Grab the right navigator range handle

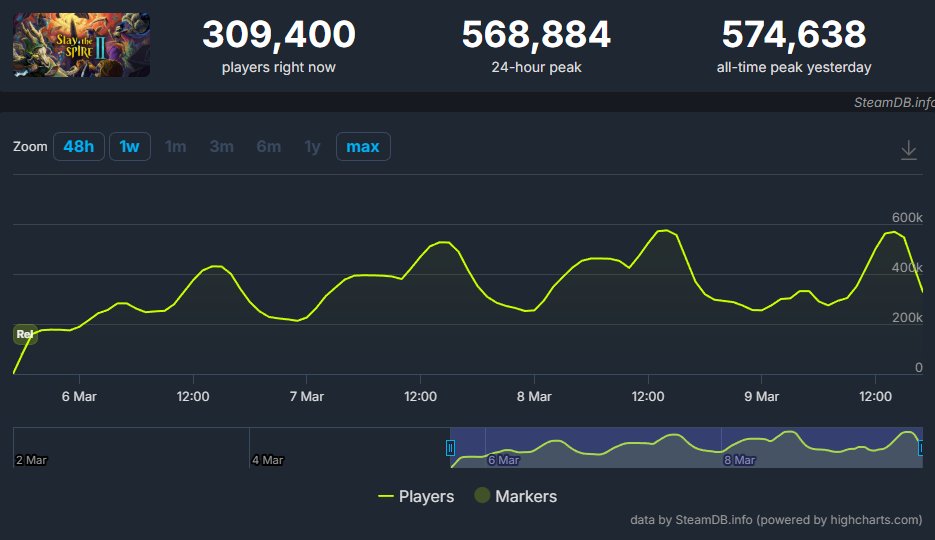tap(921, 448)
